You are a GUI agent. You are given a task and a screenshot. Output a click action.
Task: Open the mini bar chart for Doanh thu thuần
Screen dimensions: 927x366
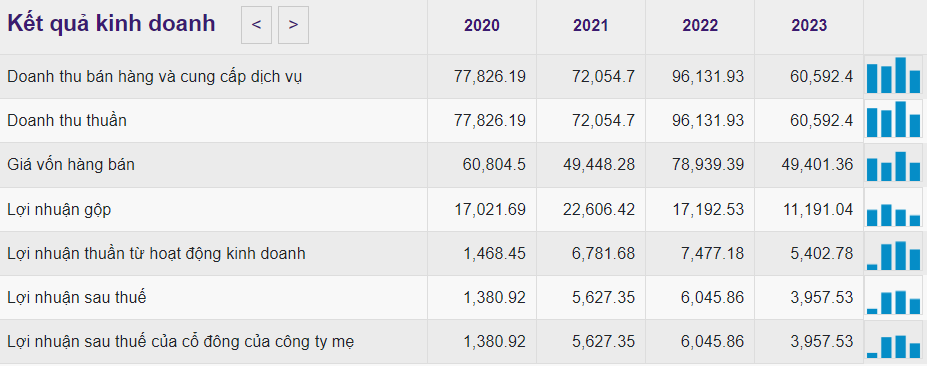coord(893,119)
